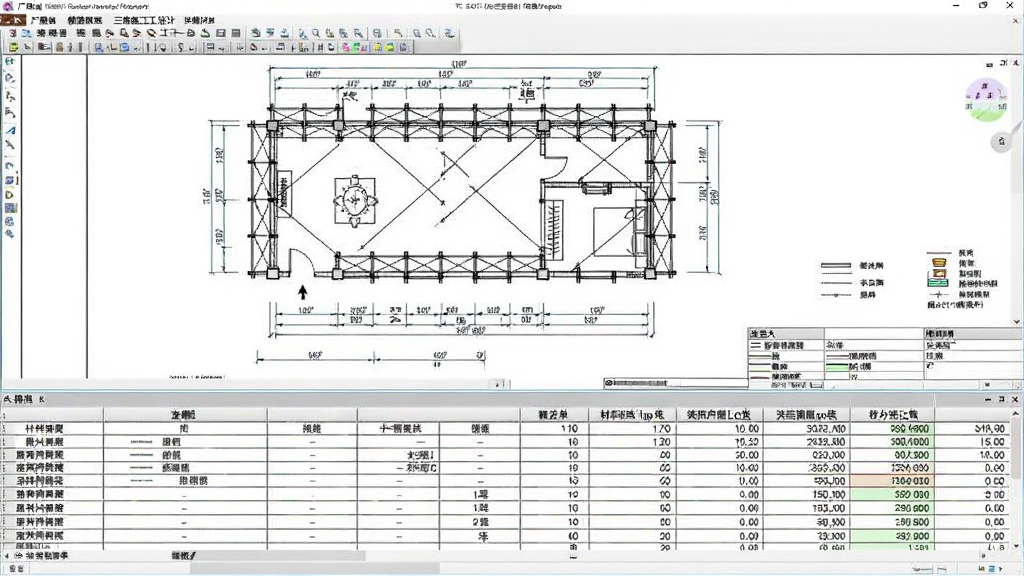Click the orange highlighted cell in the table

coord(892,481)
